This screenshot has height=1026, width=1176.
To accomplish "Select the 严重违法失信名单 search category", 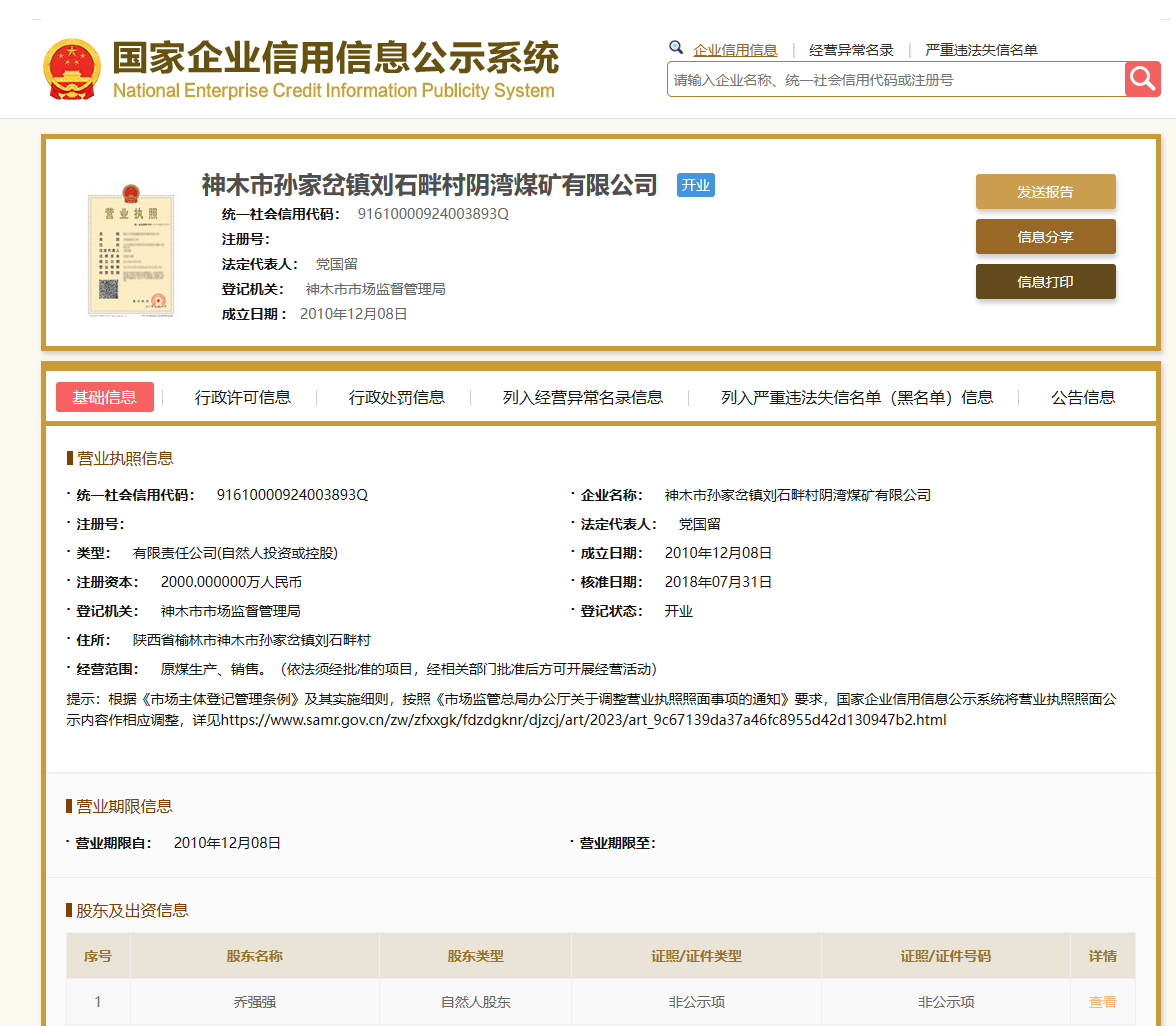I will point(981,50).
